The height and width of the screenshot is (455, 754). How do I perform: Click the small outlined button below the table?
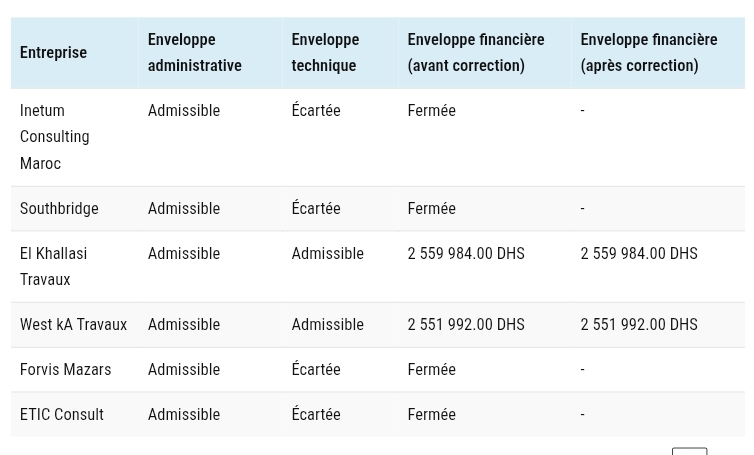pyautogui.click(x=689, y=451)
